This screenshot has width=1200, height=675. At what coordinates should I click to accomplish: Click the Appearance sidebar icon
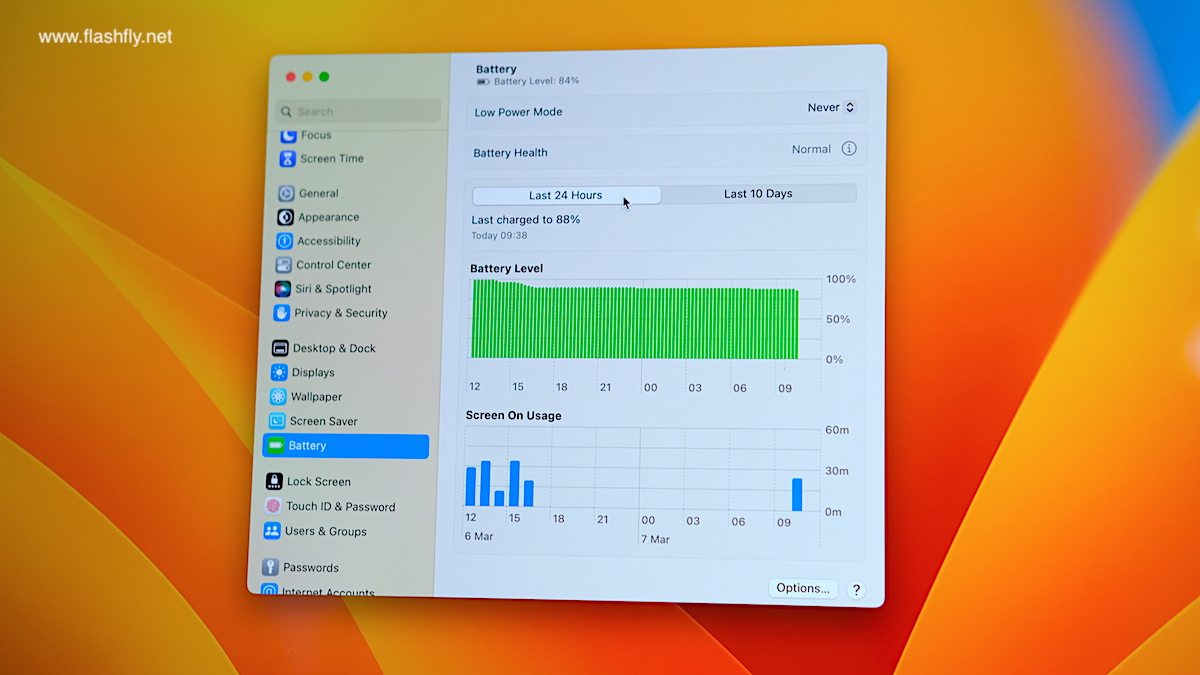285,217
